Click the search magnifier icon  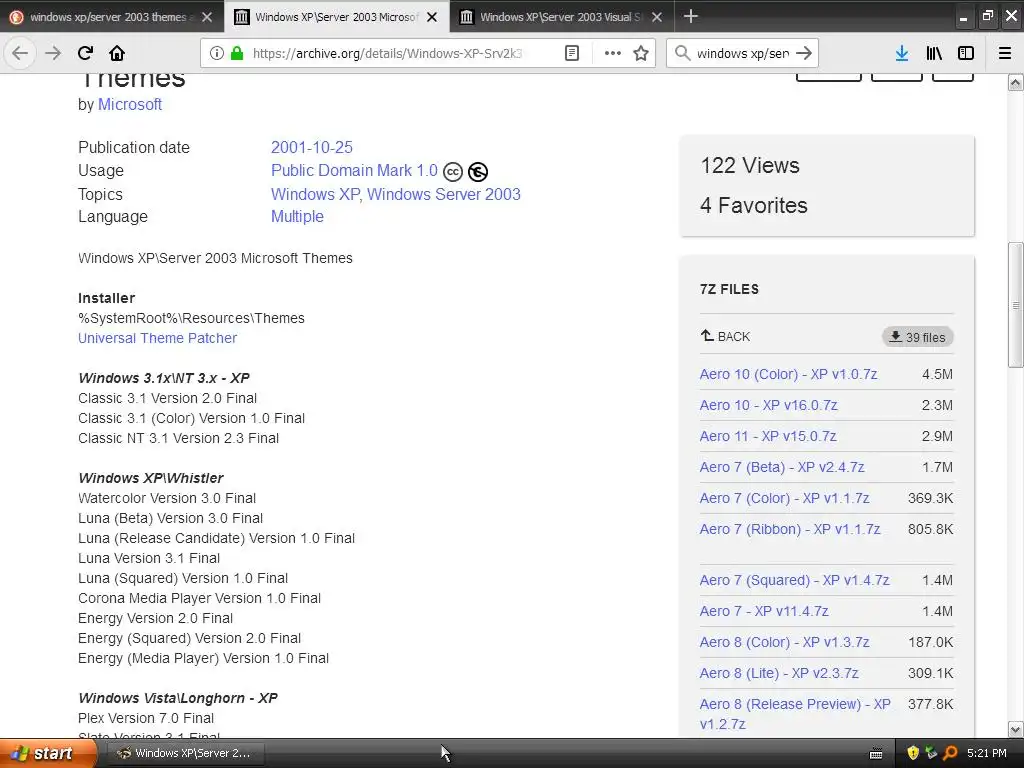(x=682, y=54)
